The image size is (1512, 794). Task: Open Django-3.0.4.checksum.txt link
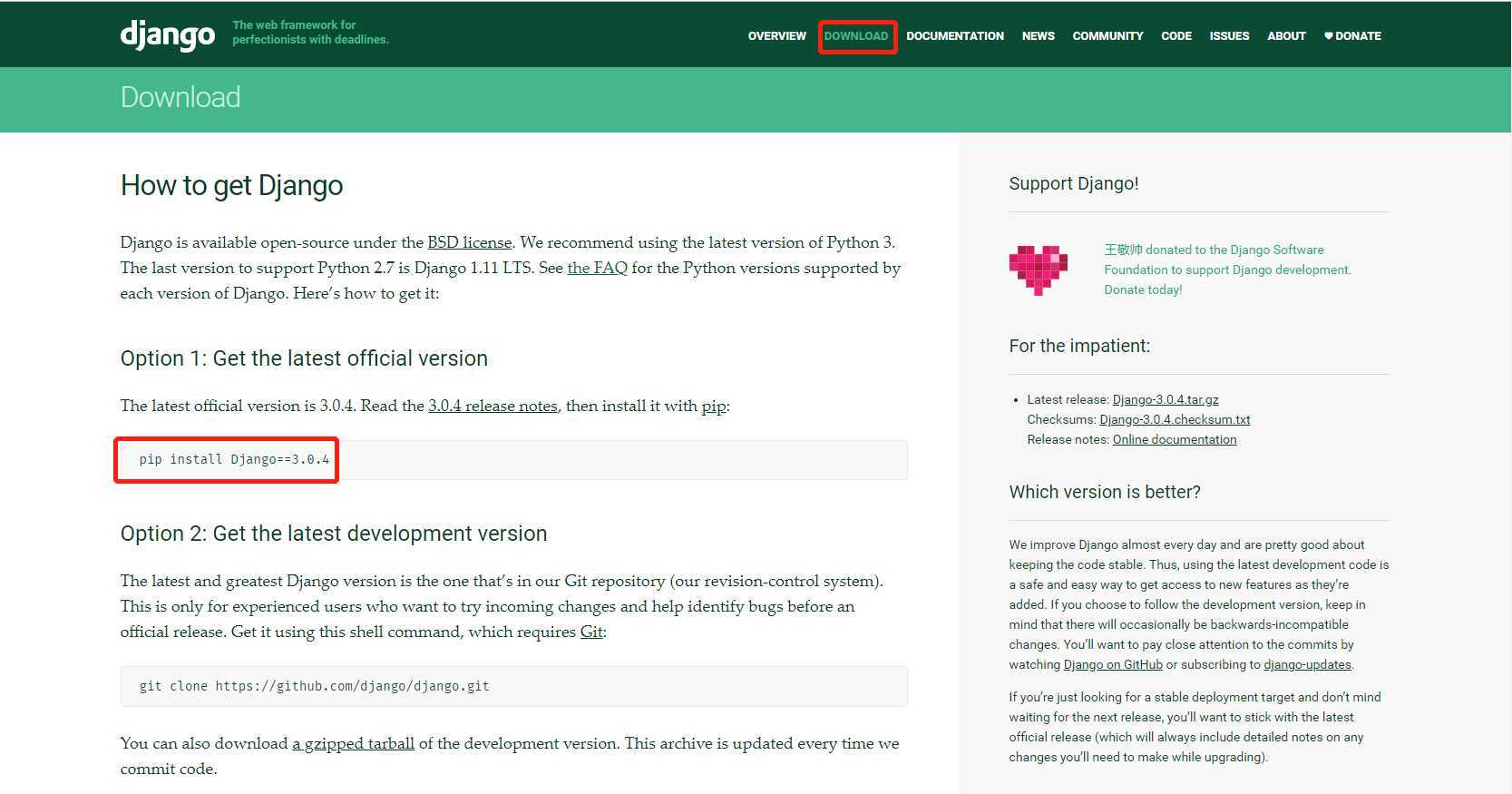coord(1175,419)
